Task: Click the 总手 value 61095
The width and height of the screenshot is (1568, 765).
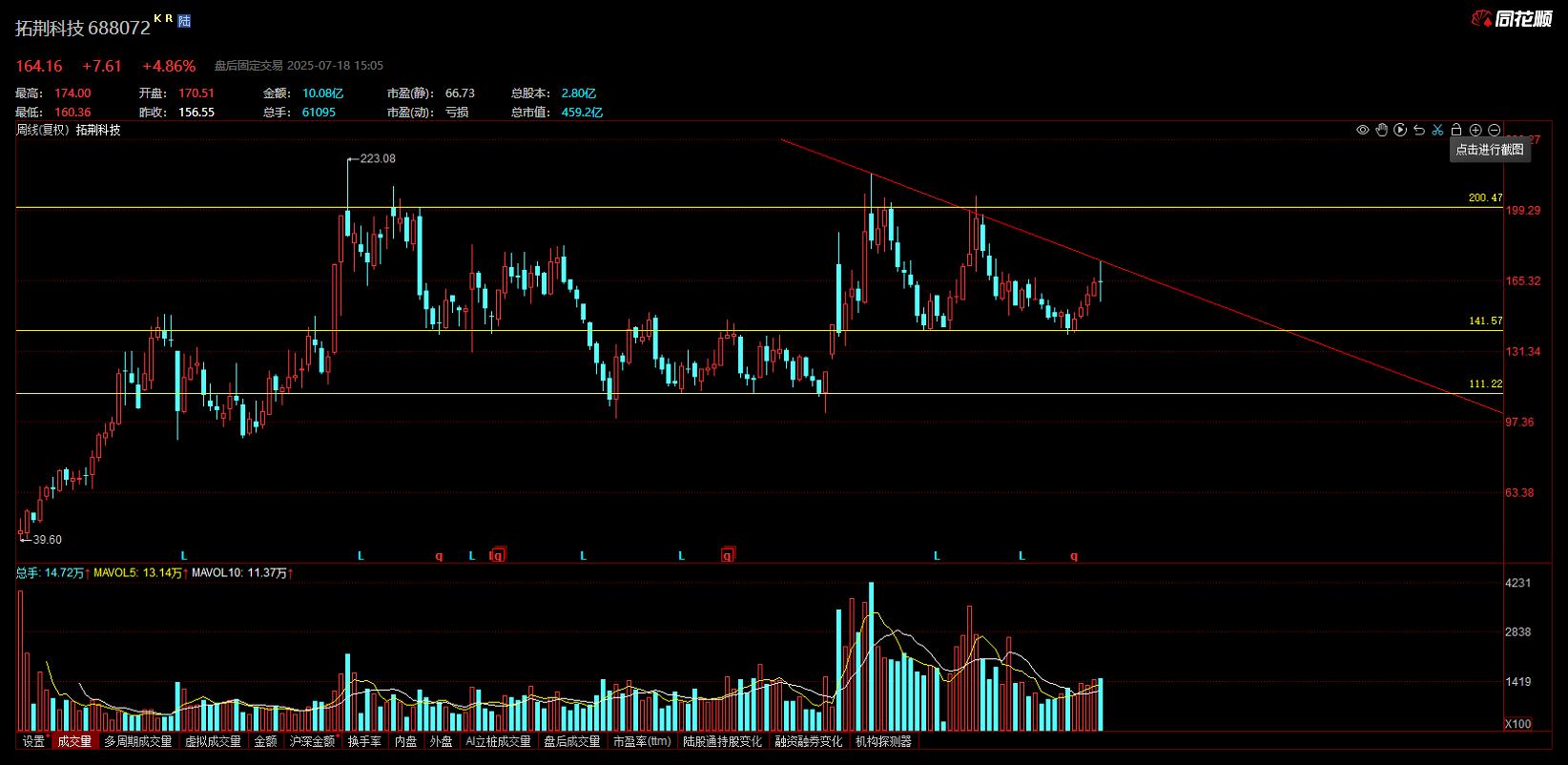Action: pyautogui.click(x=320, y=113)
